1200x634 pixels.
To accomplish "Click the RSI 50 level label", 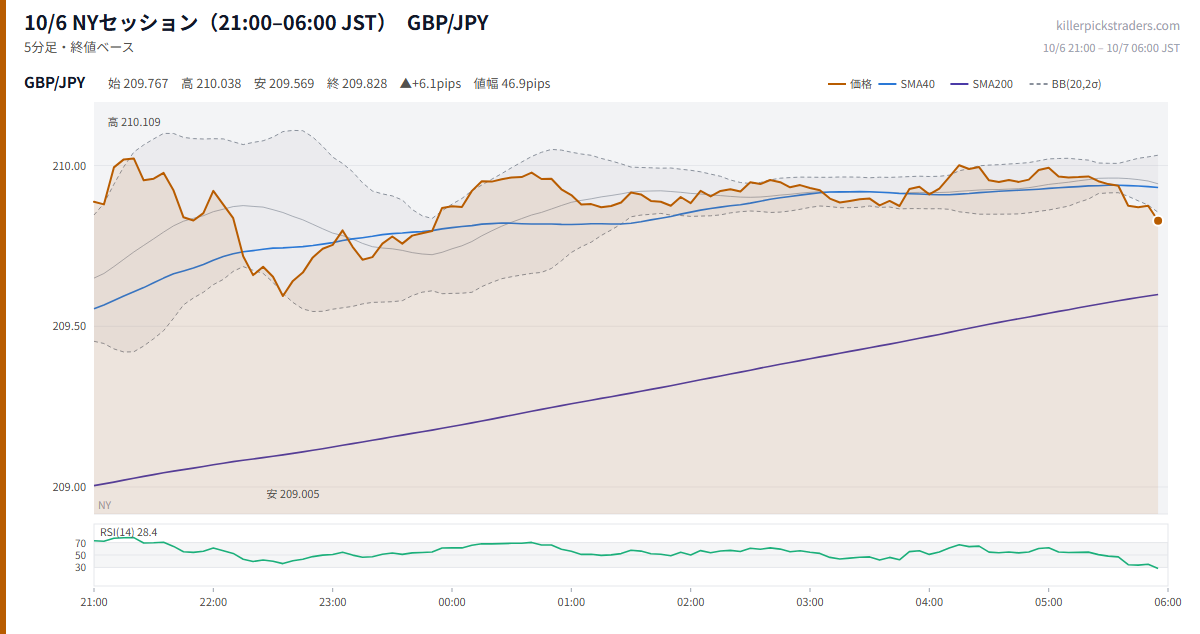I will (80, 555).
